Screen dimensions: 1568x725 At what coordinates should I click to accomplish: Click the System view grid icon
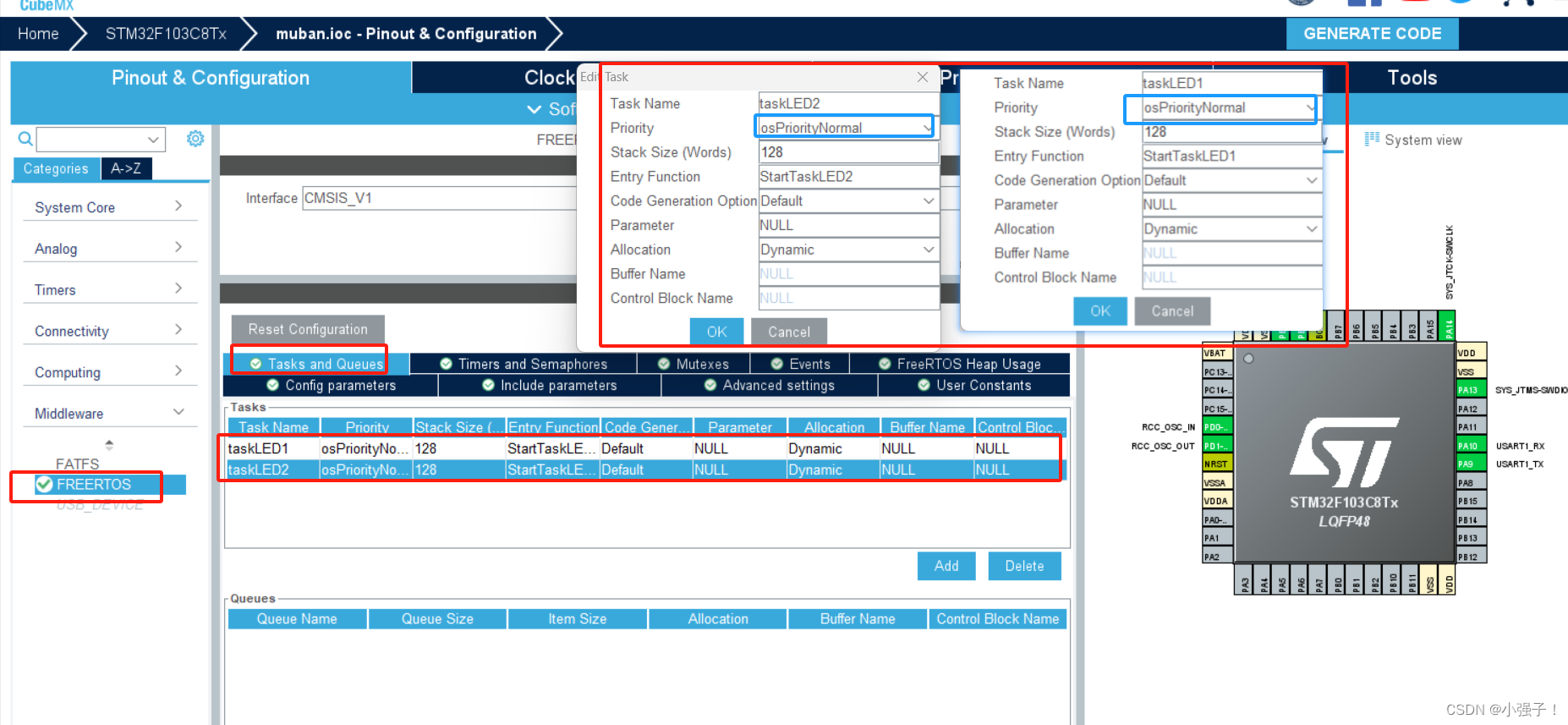[1372, 140]
